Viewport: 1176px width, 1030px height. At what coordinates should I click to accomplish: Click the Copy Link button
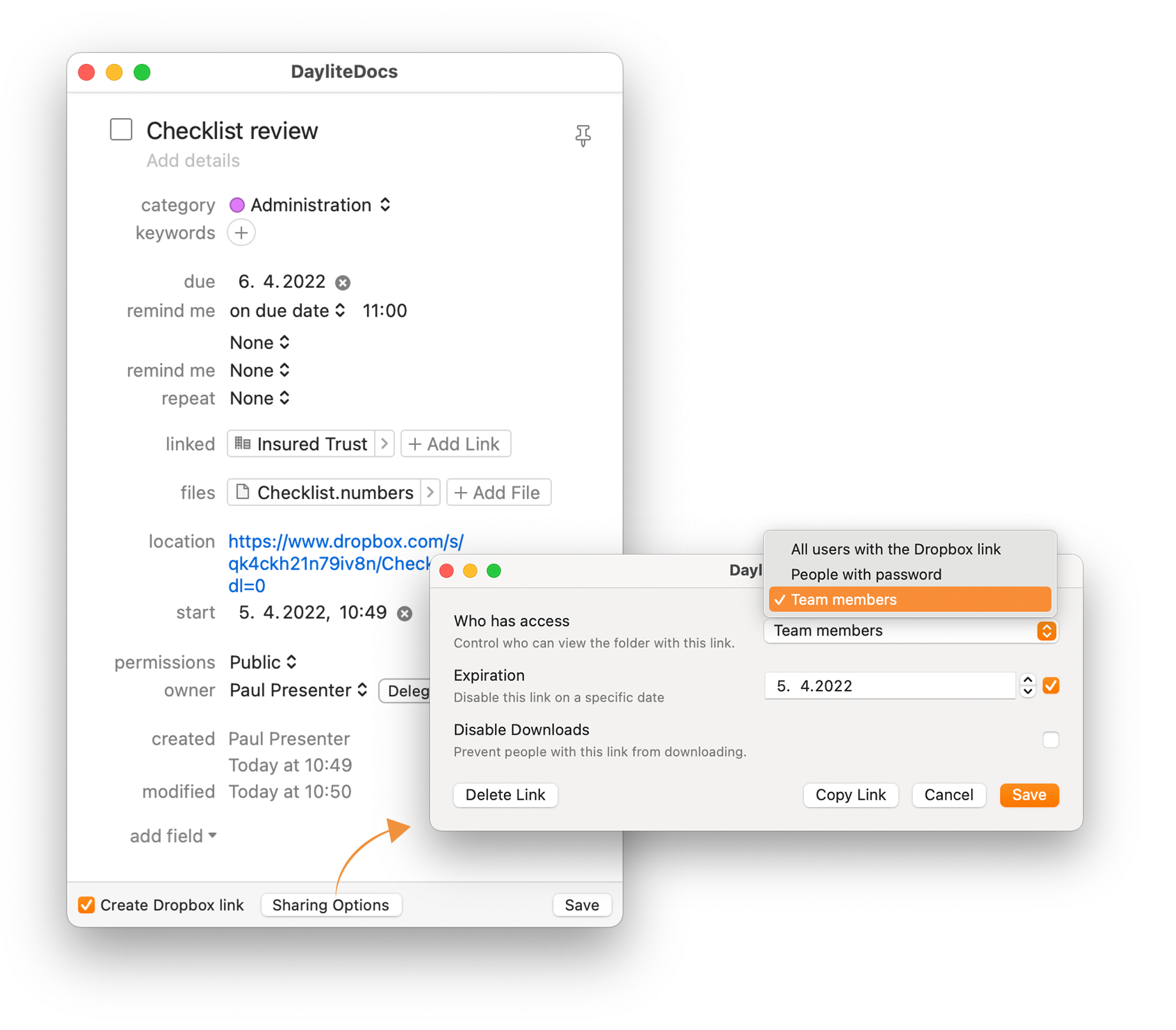(x=851, y=795)
